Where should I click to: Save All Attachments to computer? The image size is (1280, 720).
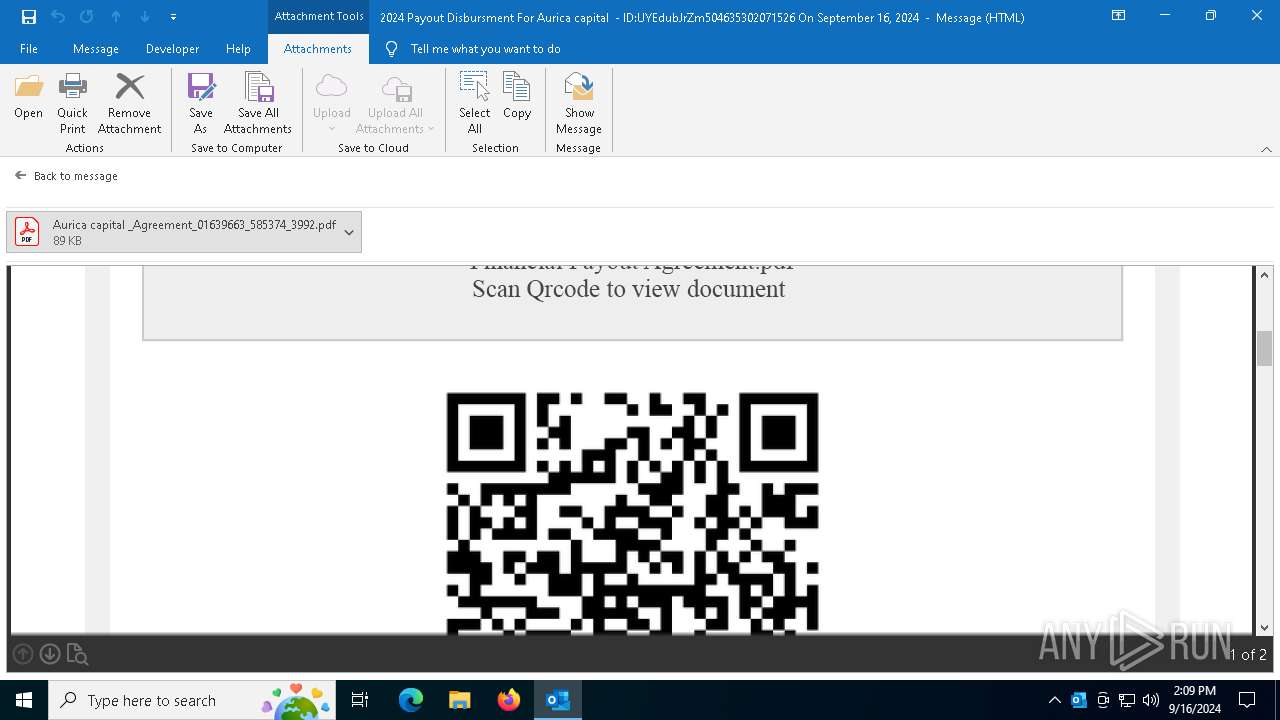coord(258,103)
